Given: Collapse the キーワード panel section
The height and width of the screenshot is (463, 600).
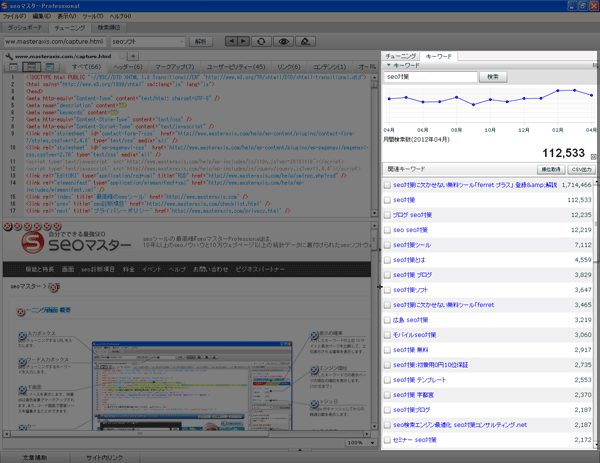Looking at the screenshot, I should (388, 65).
